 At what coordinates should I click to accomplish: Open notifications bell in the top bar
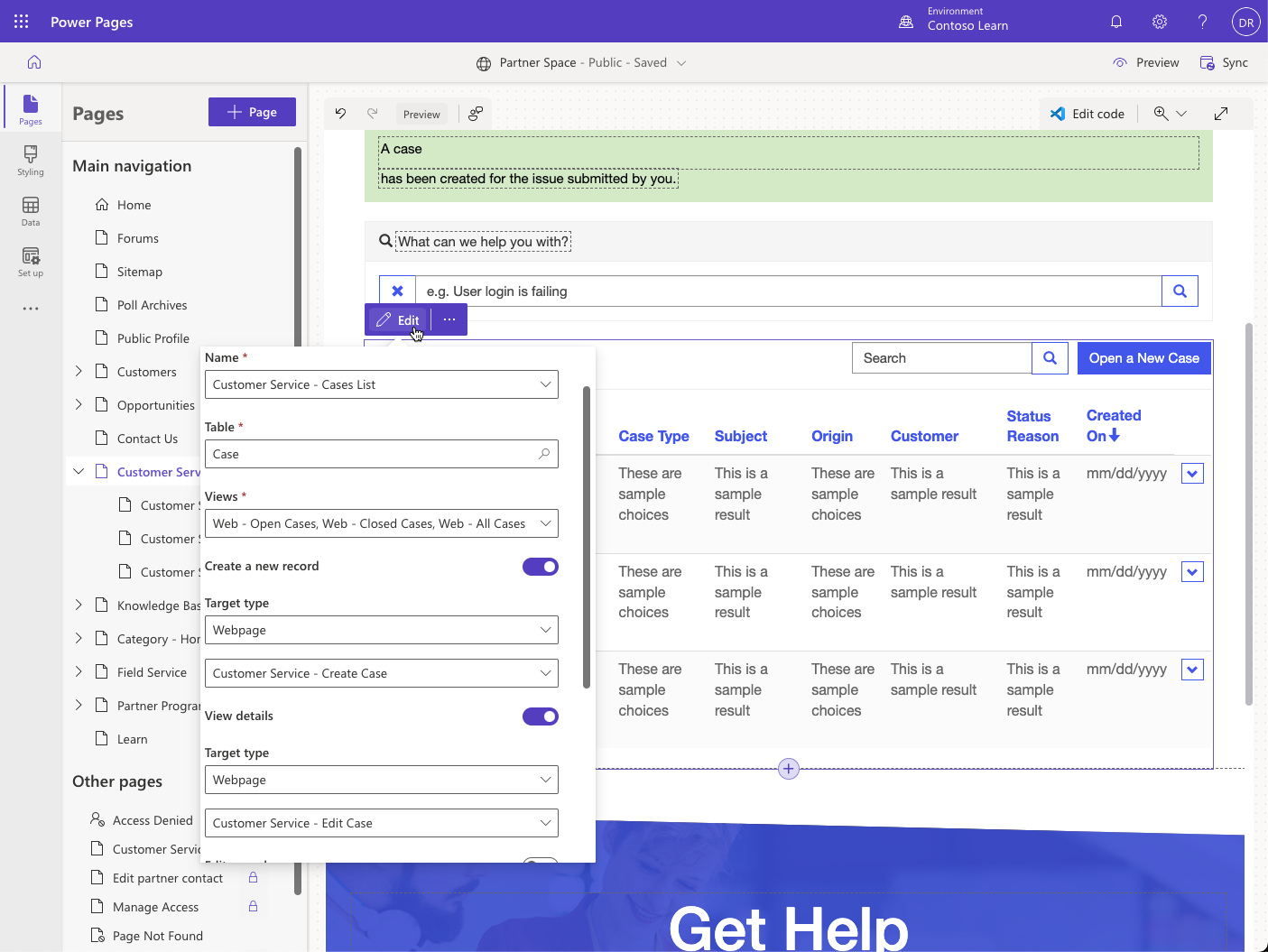point(1116,21)
